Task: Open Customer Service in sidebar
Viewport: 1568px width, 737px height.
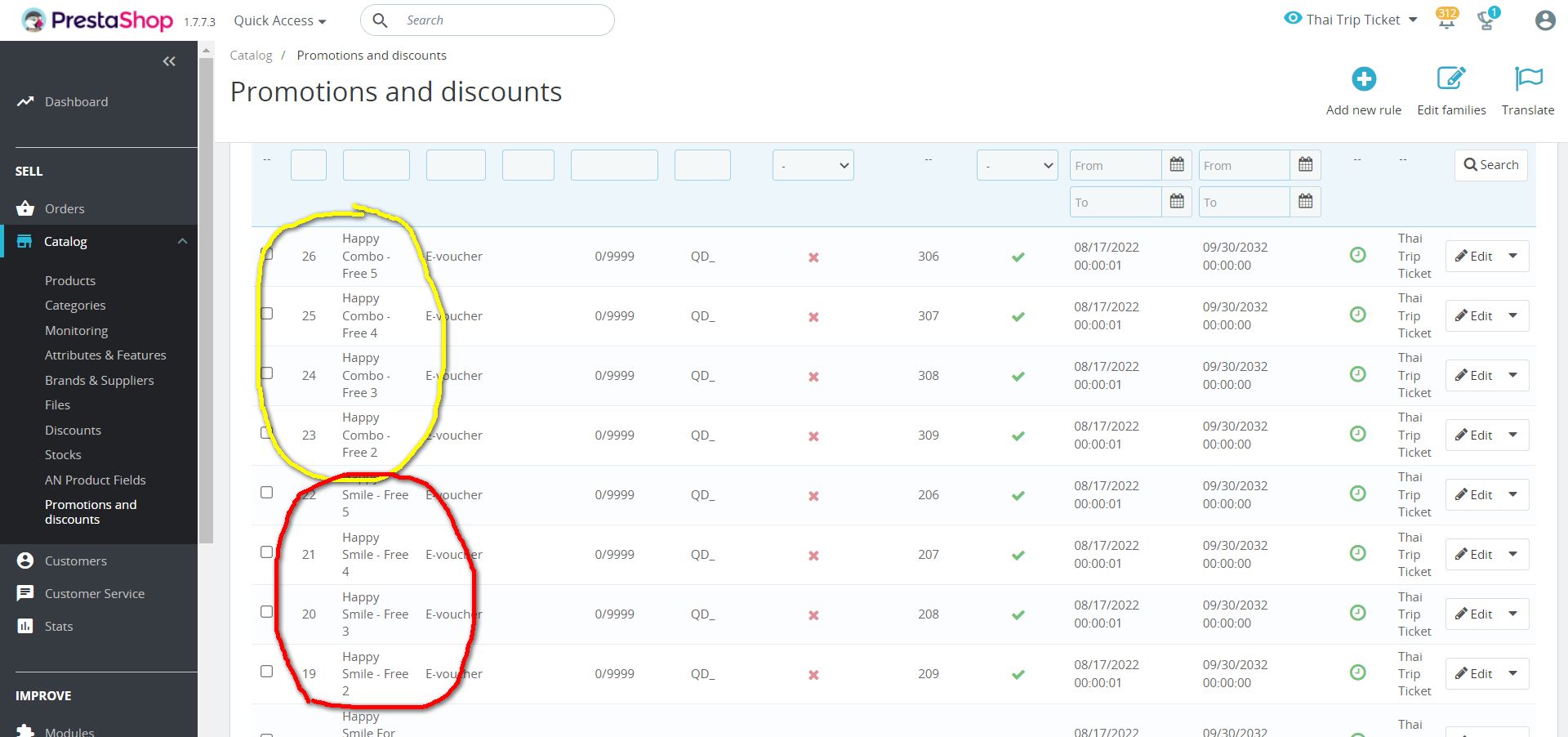Action: point(95,593)
